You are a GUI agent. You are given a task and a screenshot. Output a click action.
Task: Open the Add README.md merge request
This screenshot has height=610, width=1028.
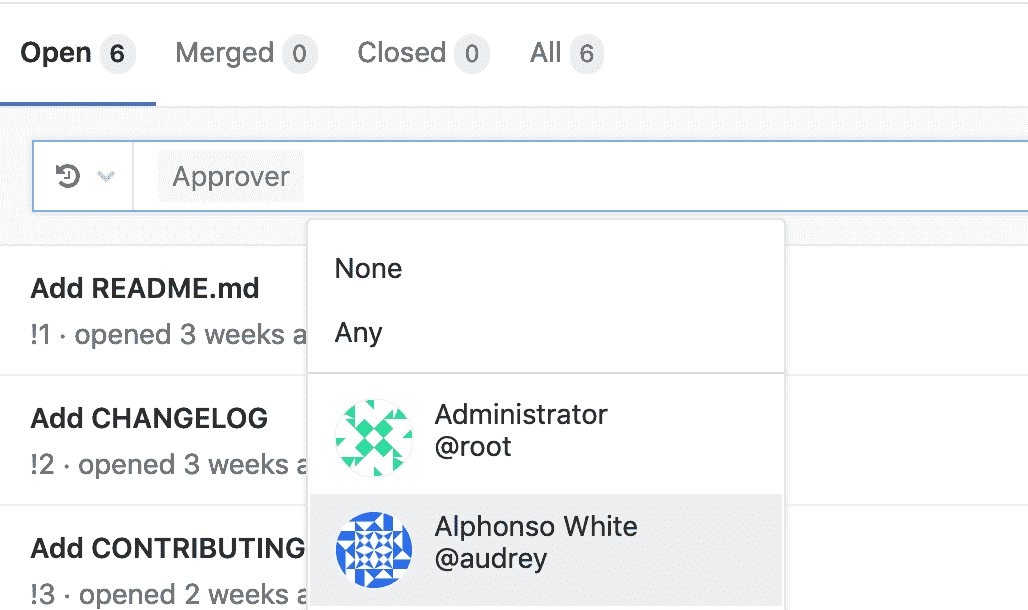point(145,289)
